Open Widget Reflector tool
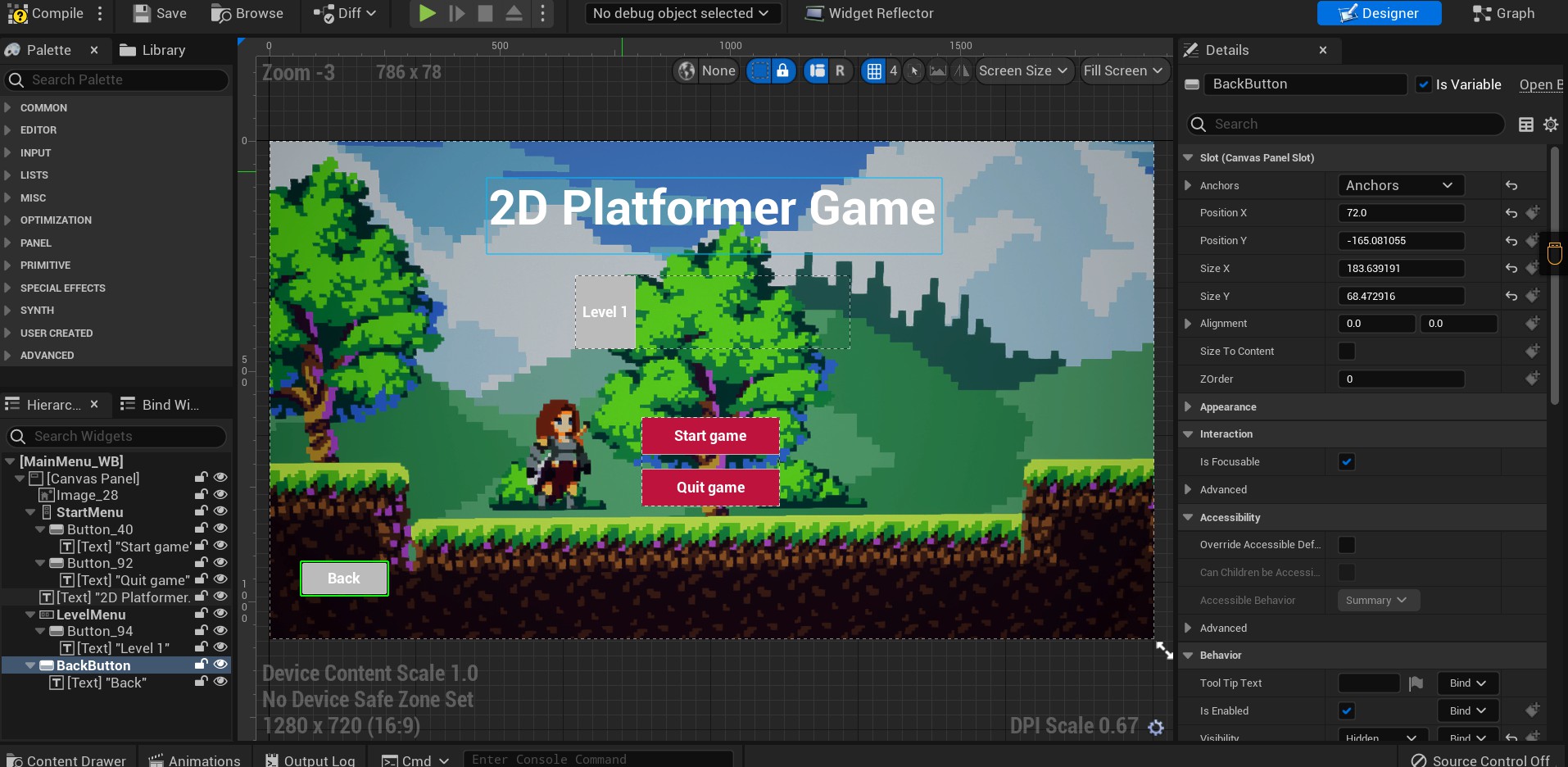1568x767 pixels. click(x=869, y=13)
